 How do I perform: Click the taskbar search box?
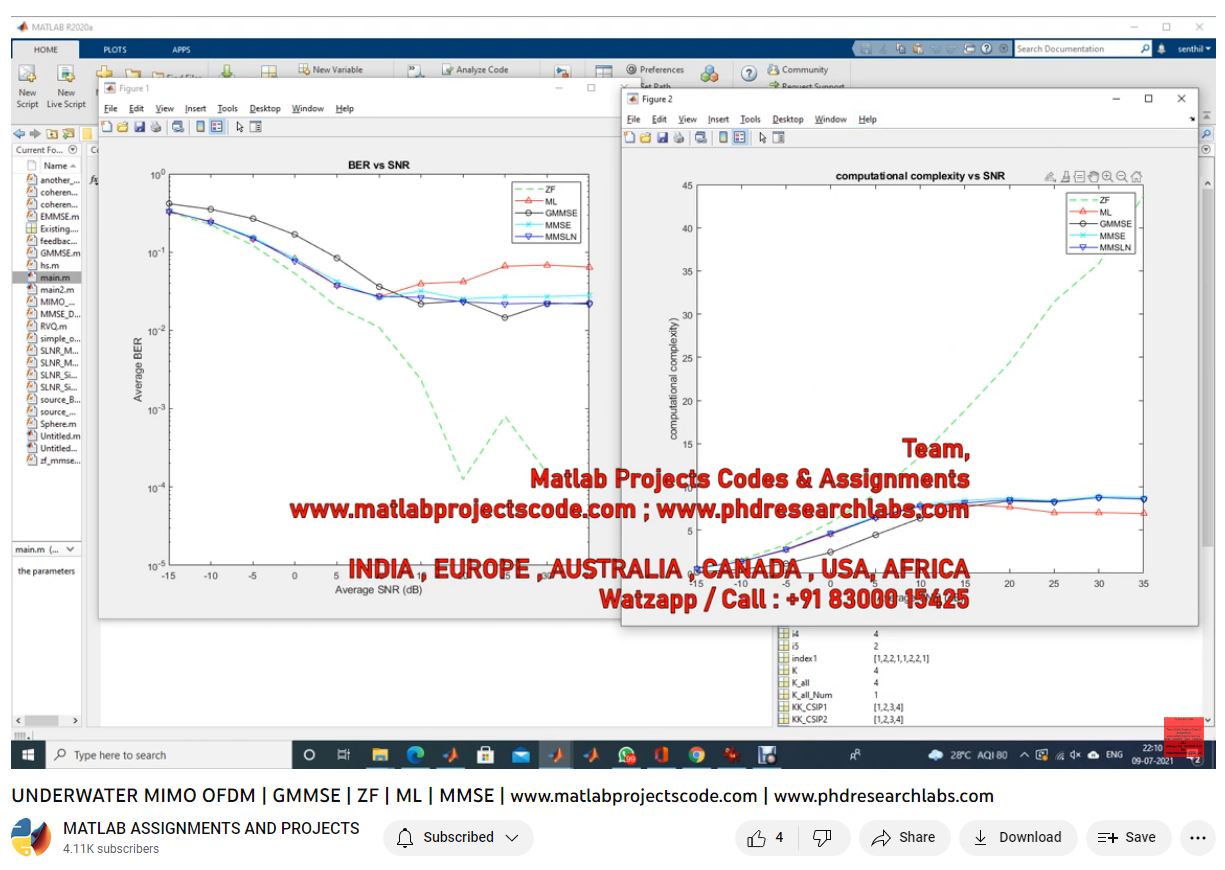click(167, 755)
